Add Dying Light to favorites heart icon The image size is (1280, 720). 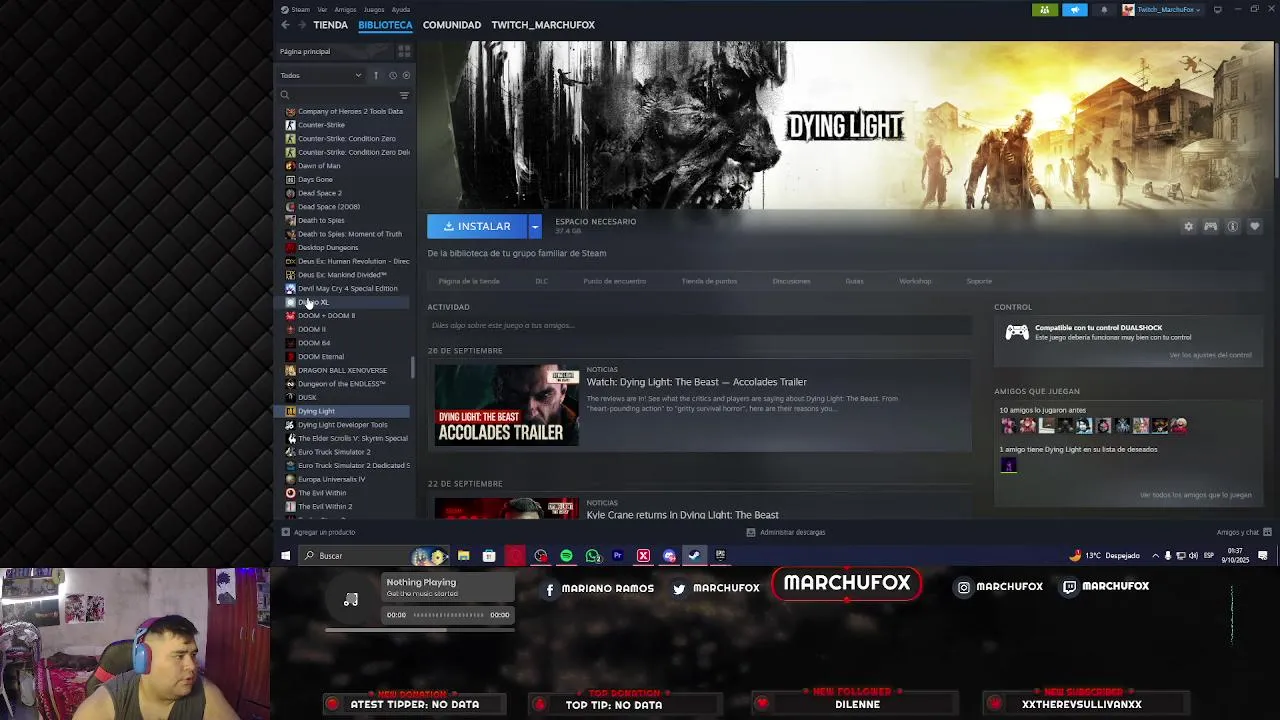[1254, 227]
